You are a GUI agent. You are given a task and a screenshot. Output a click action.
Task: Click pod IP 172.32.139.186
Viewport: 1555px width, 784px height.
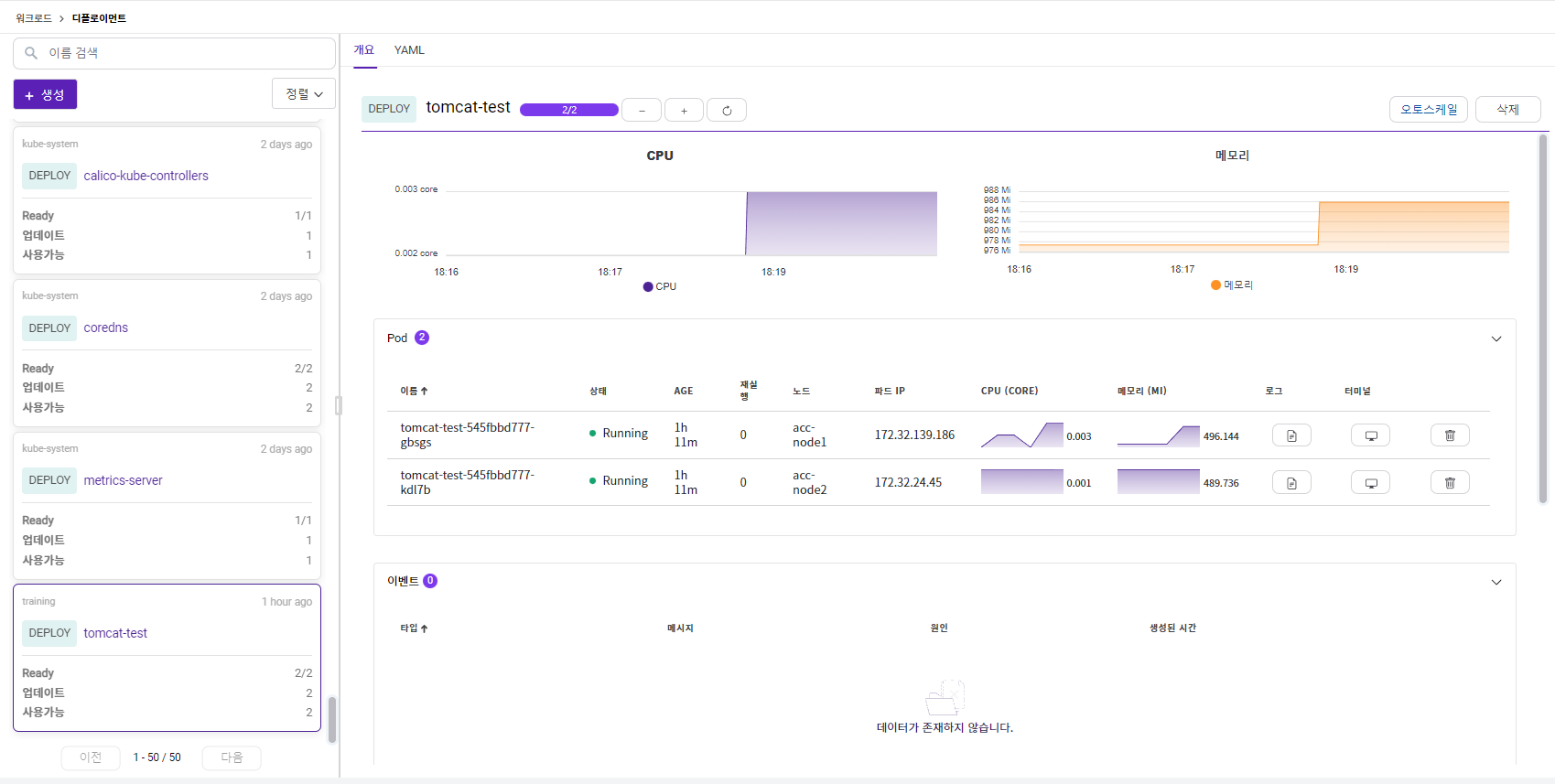pos(914,435)
